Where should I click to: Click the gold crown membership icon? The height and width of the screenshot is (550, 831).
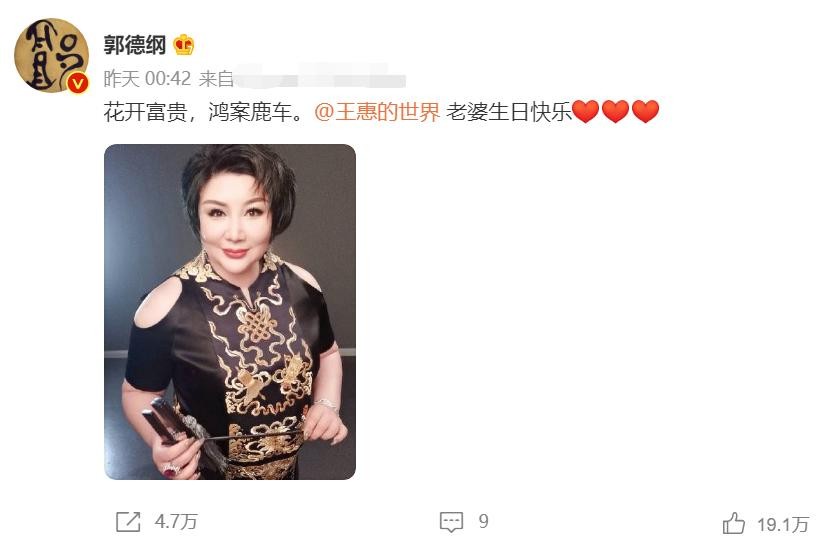tap(183, 45)
